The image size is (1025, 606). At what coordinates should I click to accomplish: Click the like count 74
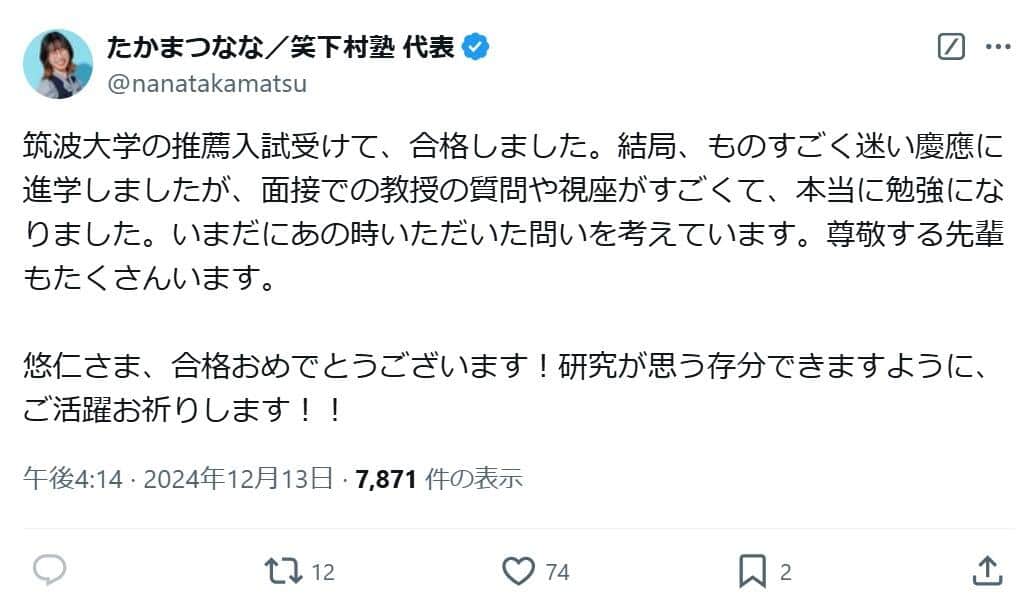pyautogui.click(x=558, y=572)
